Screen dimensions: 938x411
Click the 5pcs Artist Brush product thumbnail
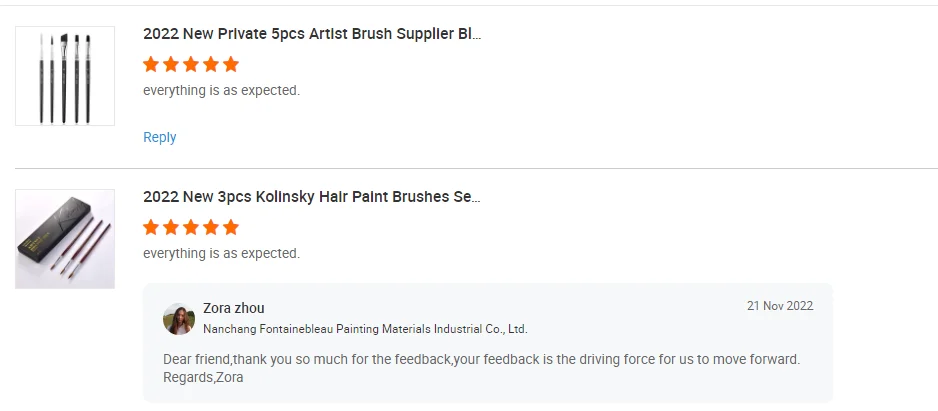point(64,76)
